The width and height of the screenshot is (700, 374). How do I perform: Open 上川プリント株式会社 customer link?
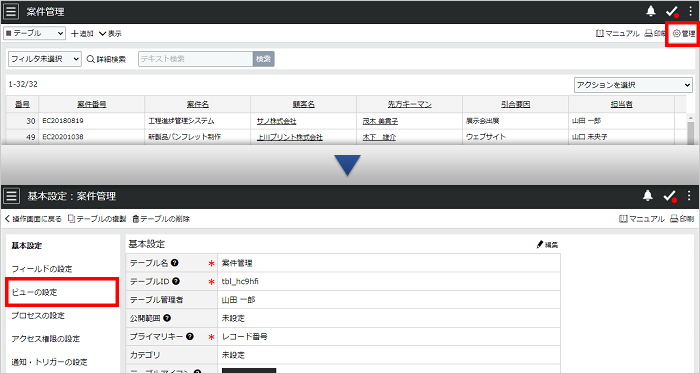290,137
